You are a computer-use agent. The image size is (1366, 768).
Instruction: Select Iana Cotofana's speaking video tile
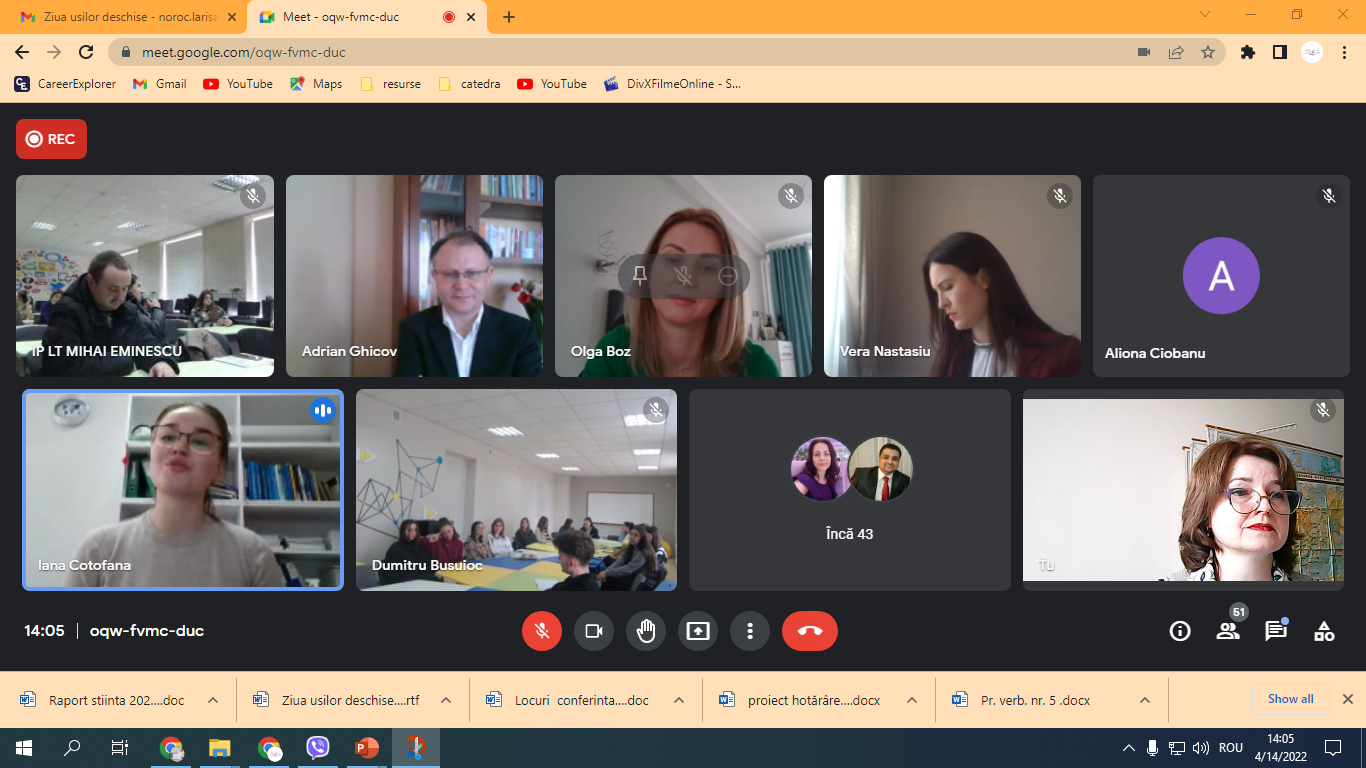(x=183, y=490)
